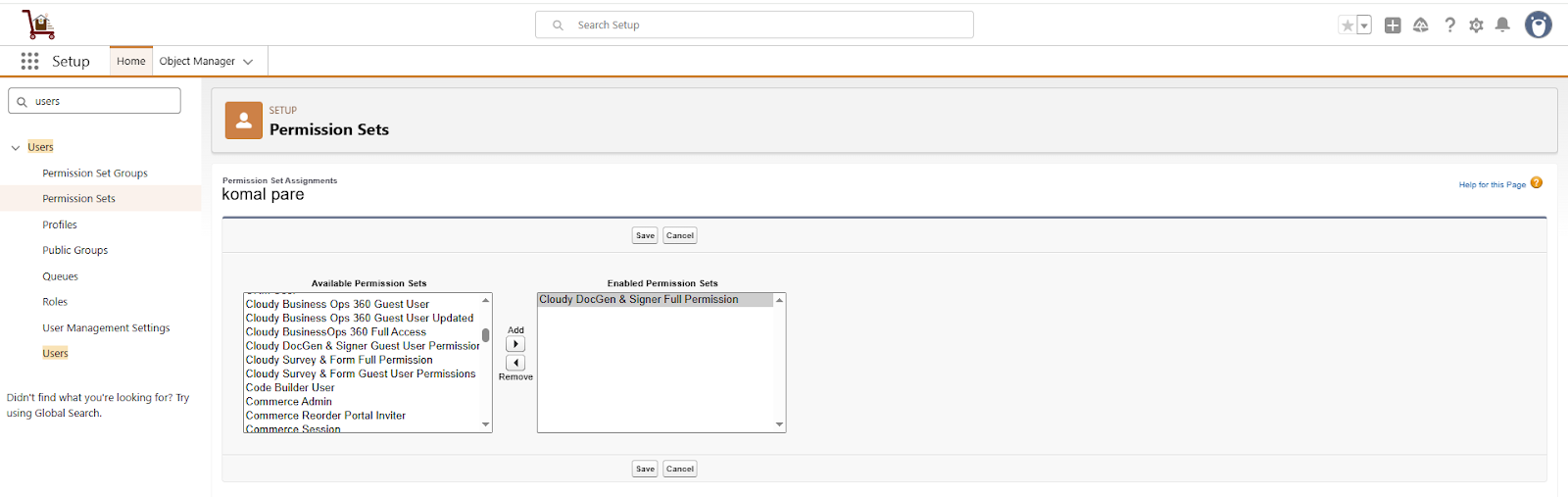Select Code Builder User in available list
Image resolution: width=1568 pixels, height=497 pixels.
click(x=290, y=387)
